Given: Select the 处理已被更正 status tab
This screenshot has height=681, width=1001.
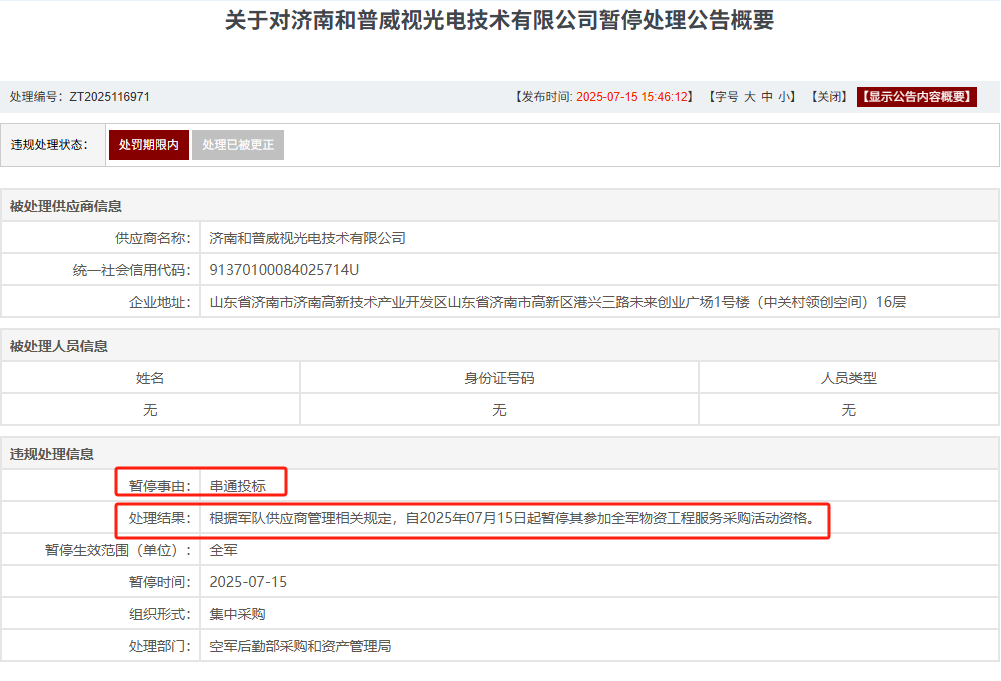Looking at the screenshot, I should coord(238,145).
